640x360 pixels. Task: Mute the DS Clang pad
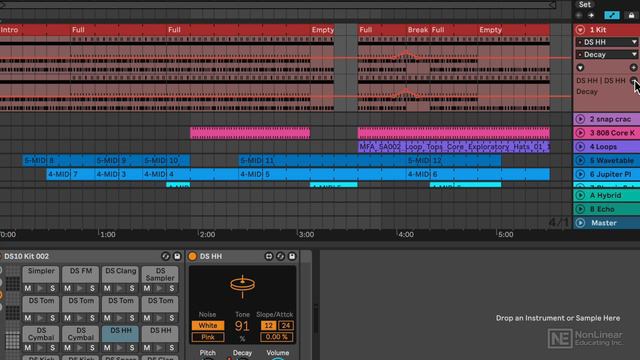click(x=107, y=288)
